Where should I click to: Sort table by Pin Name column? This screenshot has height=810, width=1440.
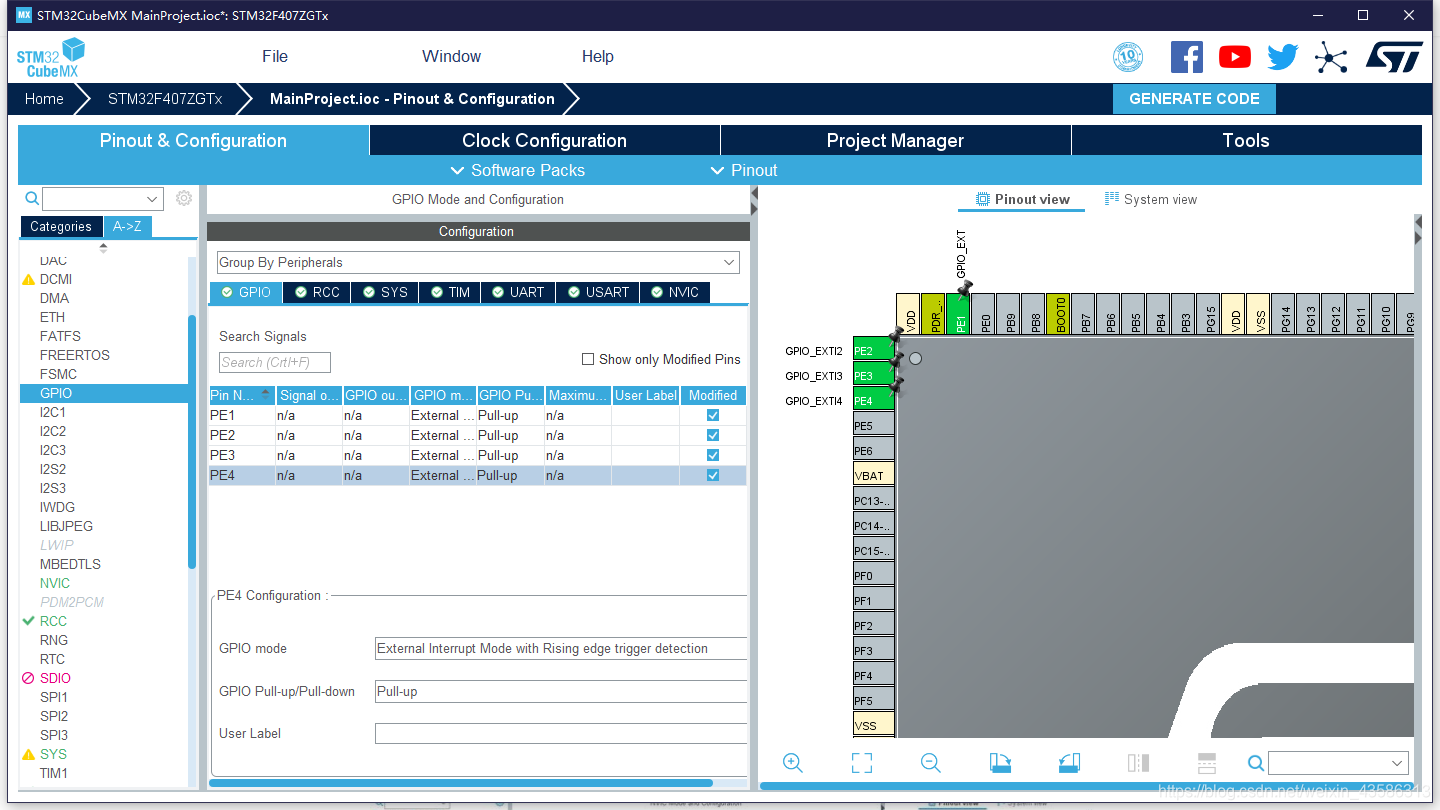click(x=241, y=395)
